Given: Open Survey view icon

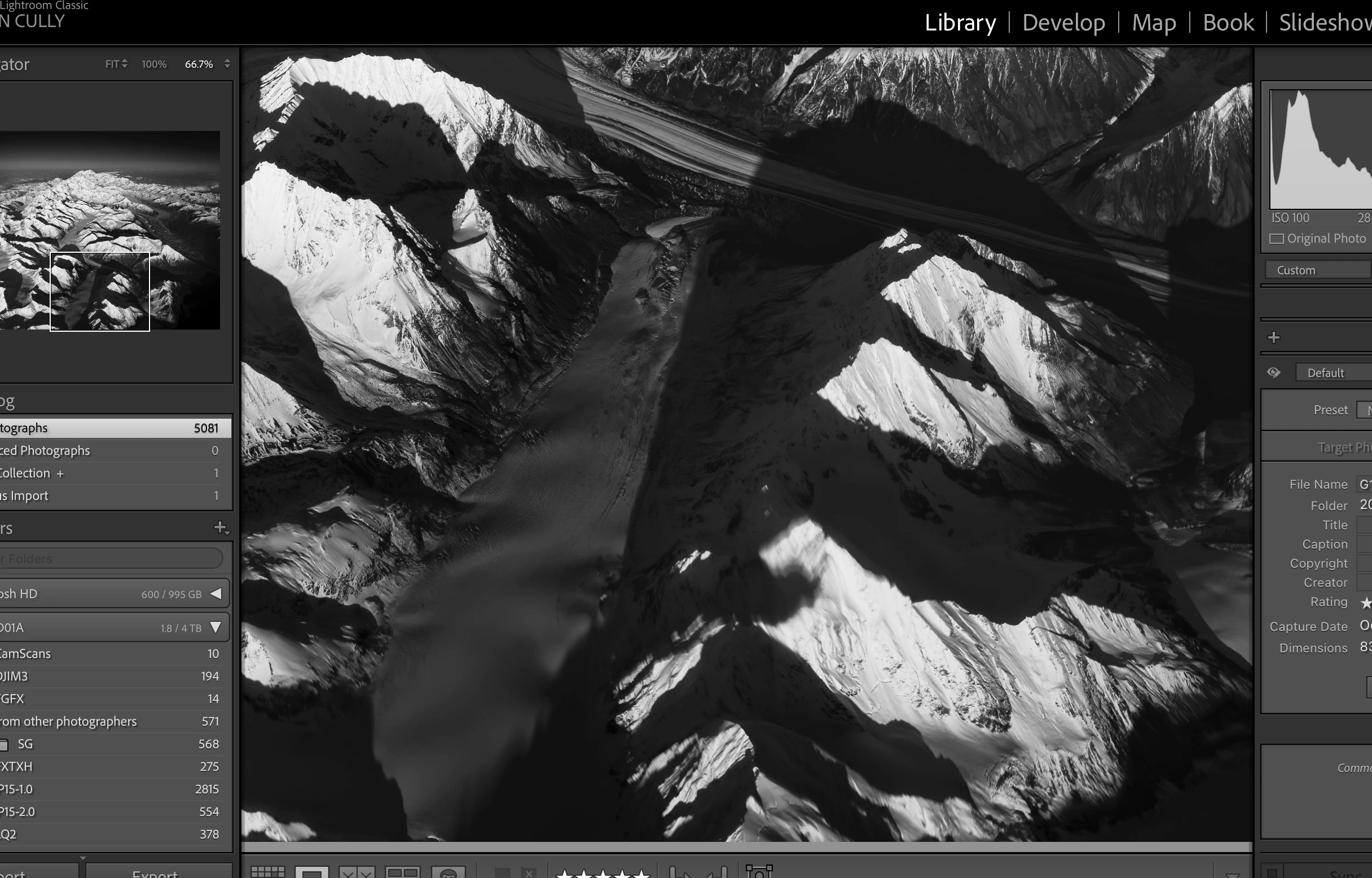Looking at the screenshot, I should (x=402, y=872).
